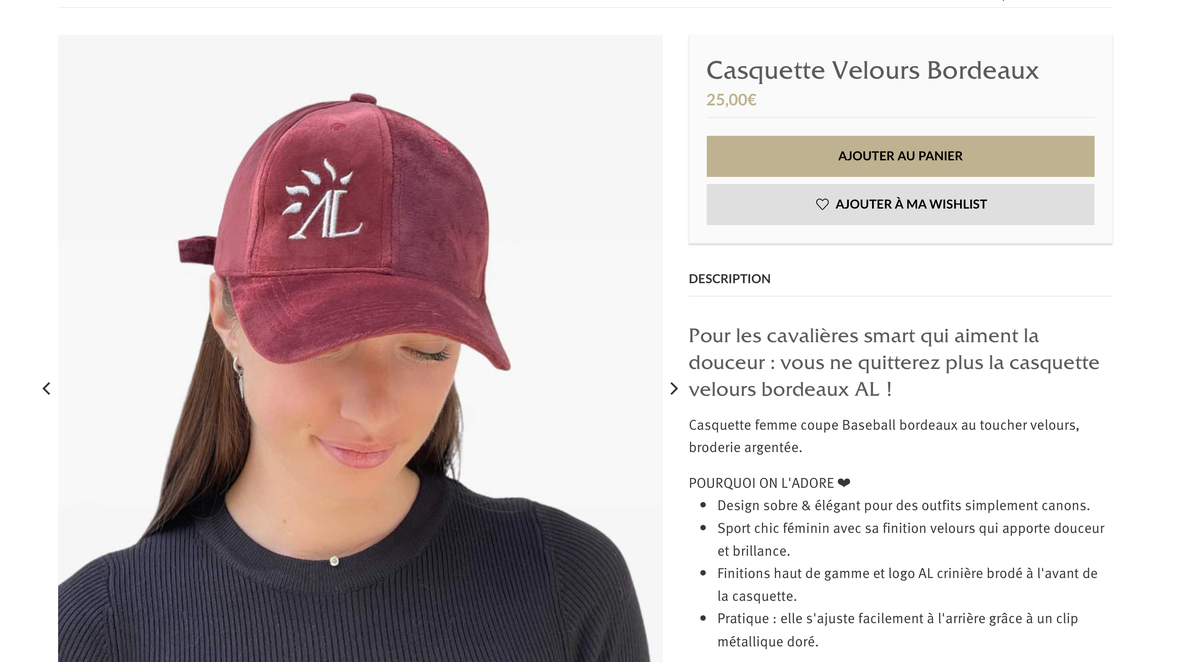1200x662 pixels.
Task: Click the 25,00€ price label
Action: tap(731, 100)
